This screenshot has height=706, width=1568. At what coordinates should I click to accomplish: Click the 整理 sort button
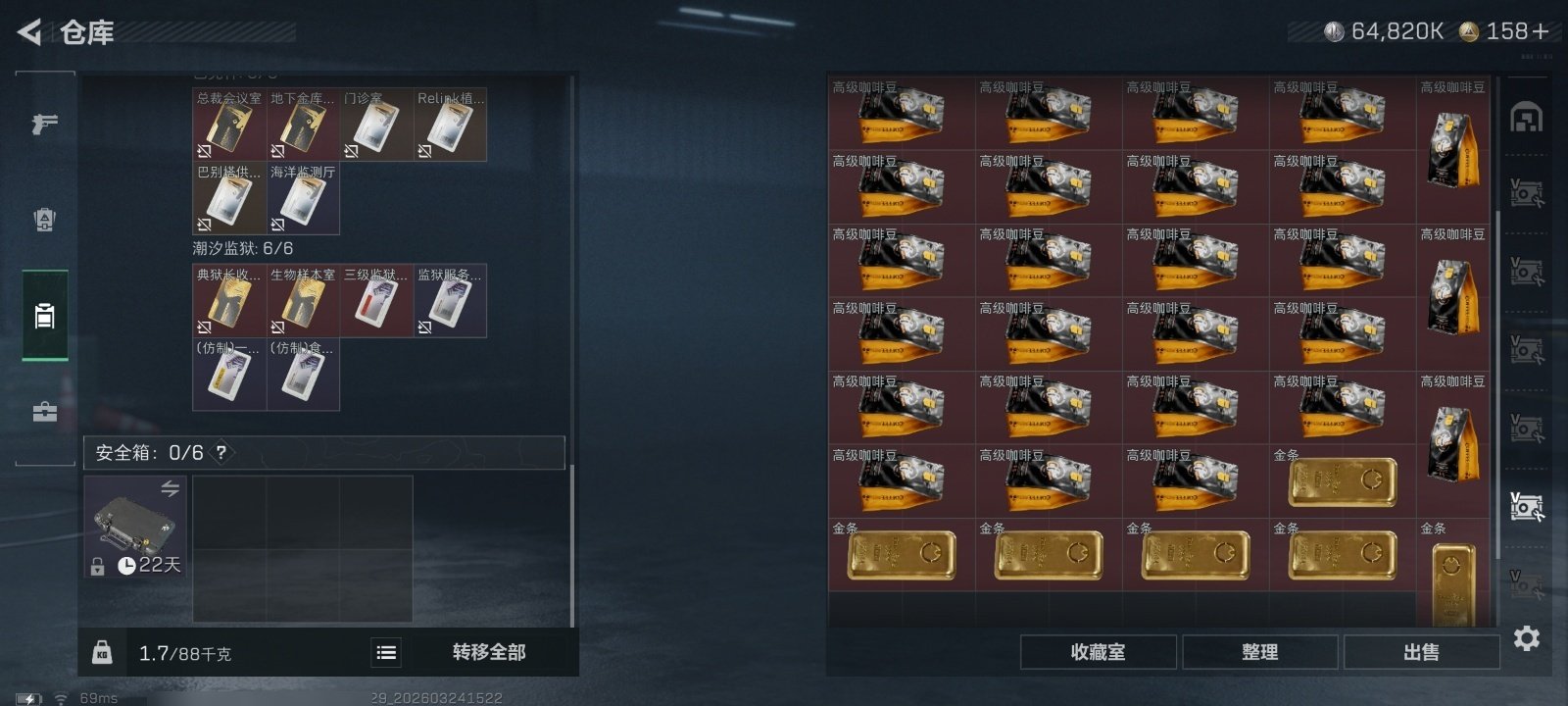pyautogui.click(x=1260, y=652)
